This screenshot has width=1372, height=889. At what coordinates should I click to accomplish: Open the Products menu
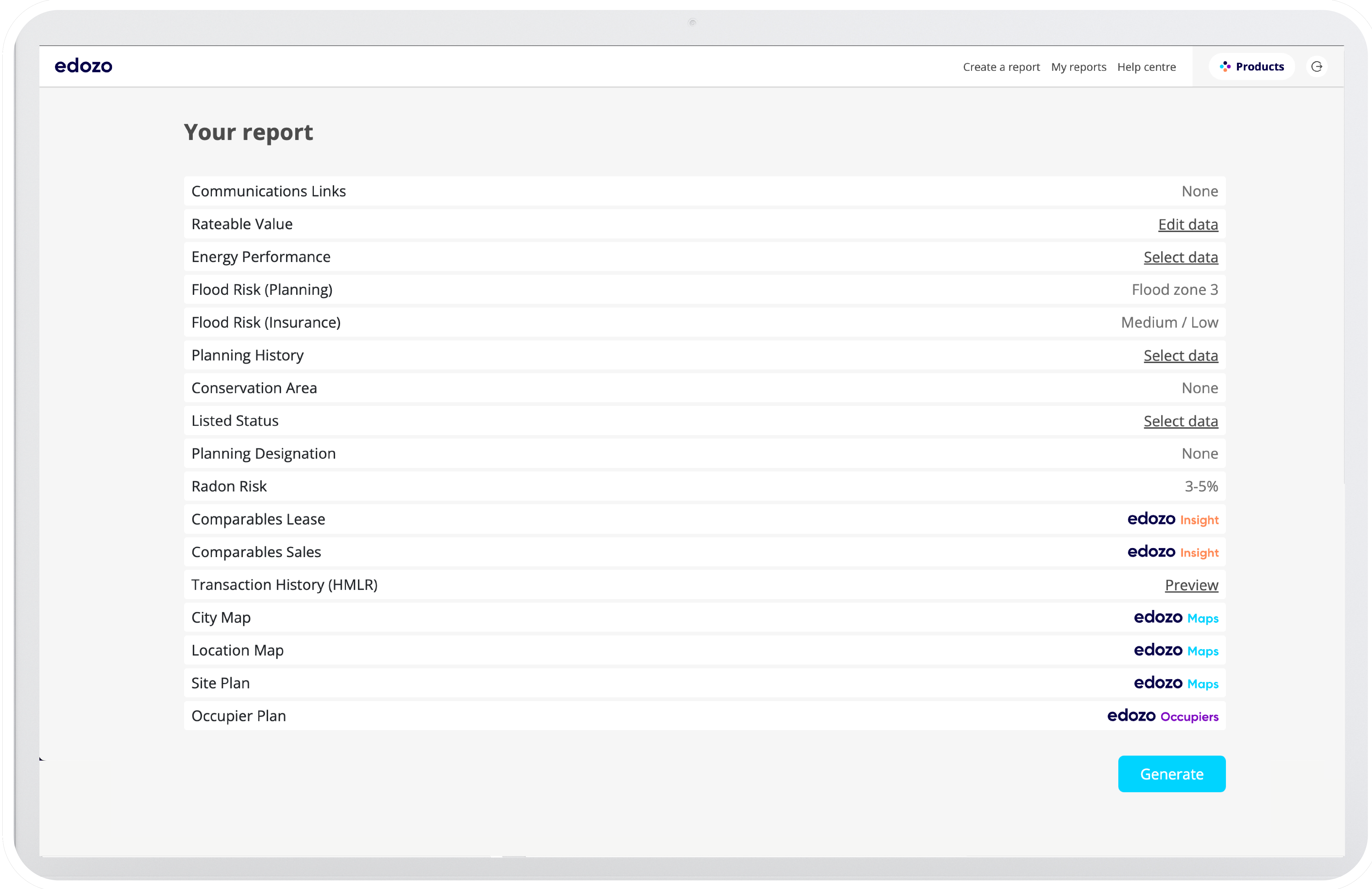click(1251, 67)
